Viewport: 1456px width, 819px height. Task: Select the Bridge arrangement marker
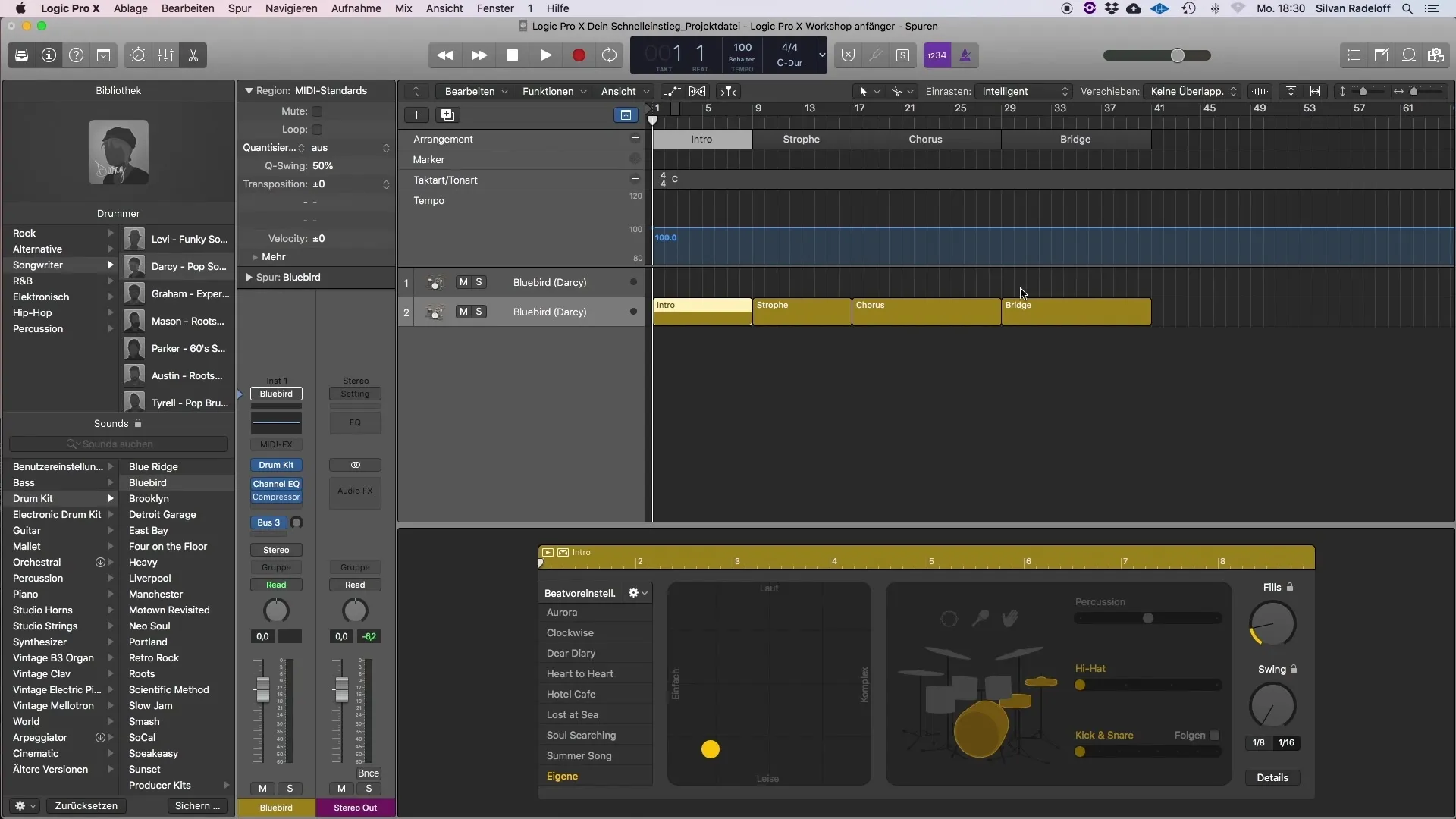tap(1075, 139)
